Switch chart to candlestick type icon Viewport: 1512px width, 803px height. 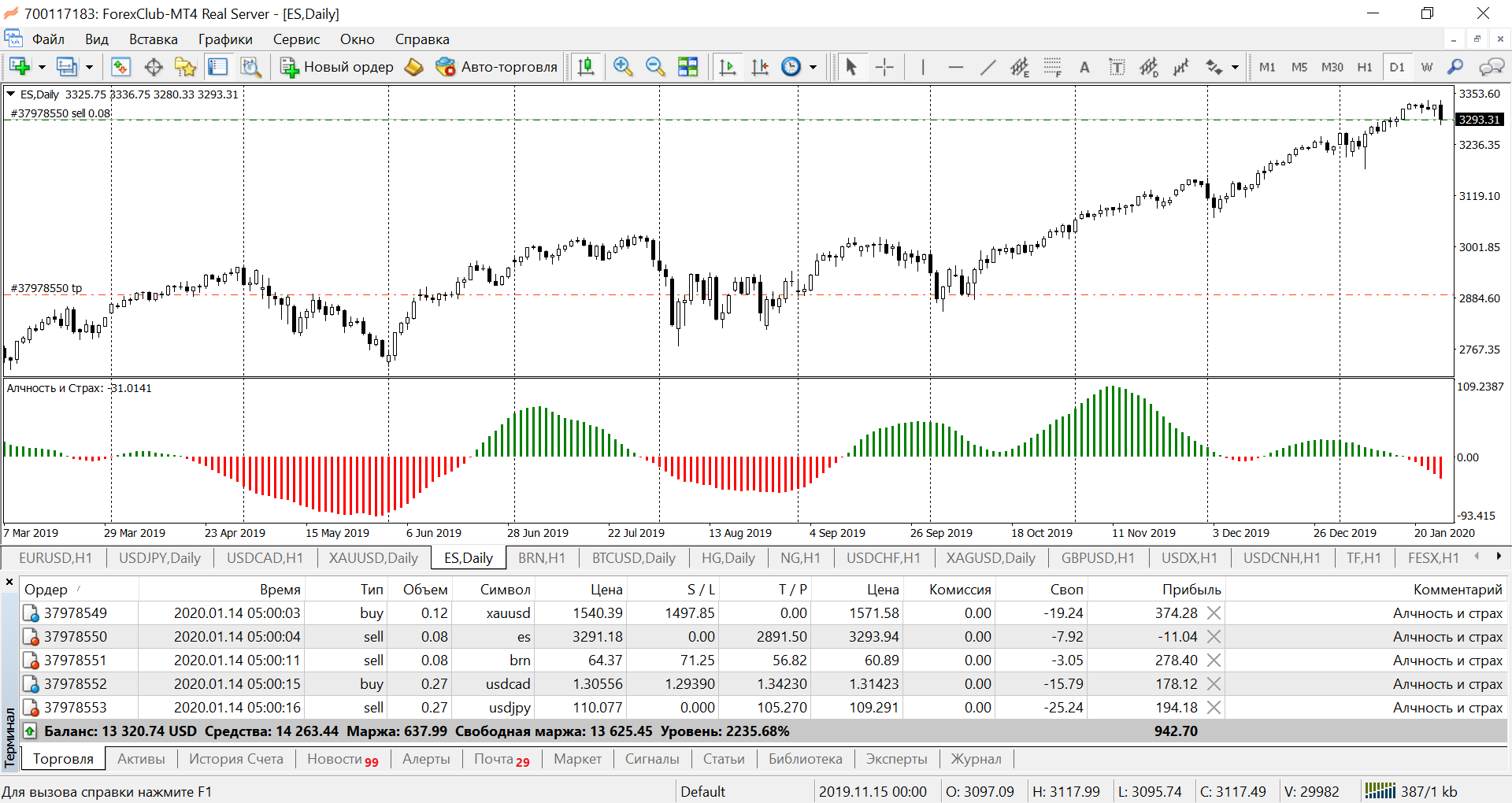click(x=586, y=67)
